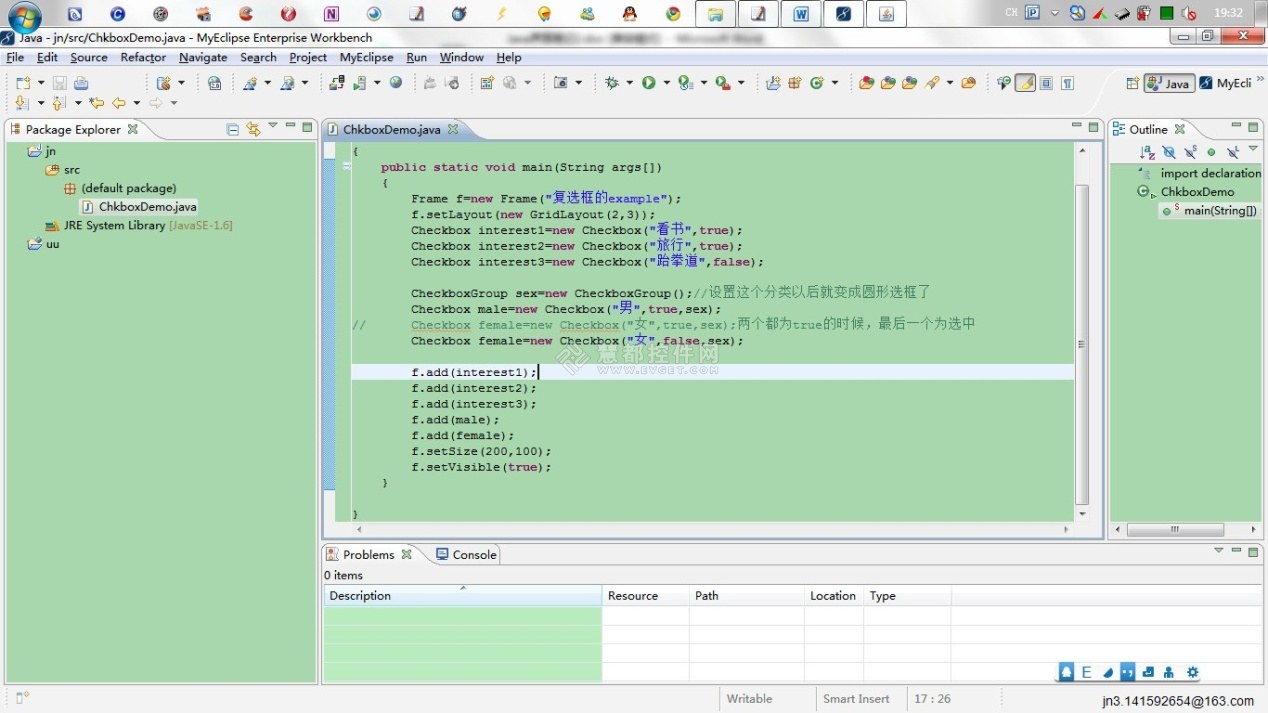The image size is (1268, 713).
Task: Toggle Mark Occurrences highlighter in toolbar
Action: [1025, 83]
